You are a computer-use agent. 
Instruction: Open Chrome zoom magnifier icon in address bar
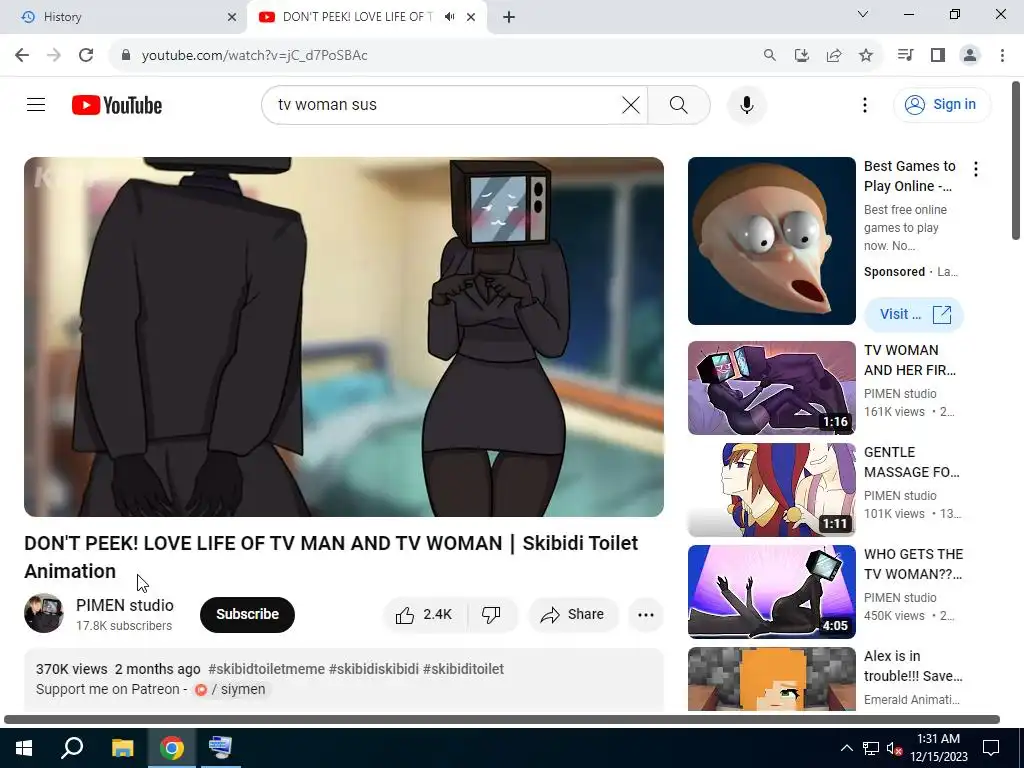[770, 55]
